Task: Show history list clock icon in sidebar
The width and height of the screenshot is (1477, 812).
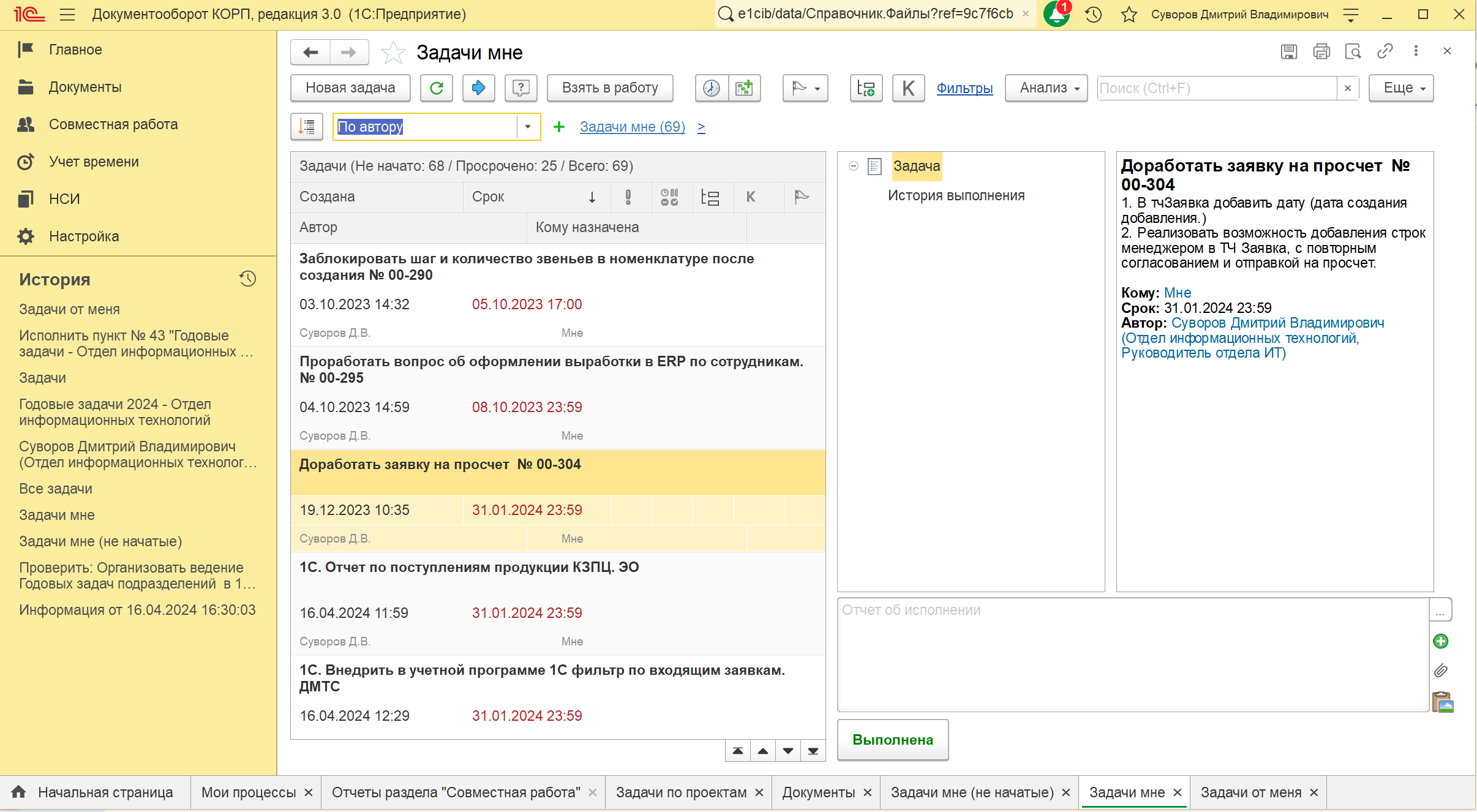Action: (247, 279)
